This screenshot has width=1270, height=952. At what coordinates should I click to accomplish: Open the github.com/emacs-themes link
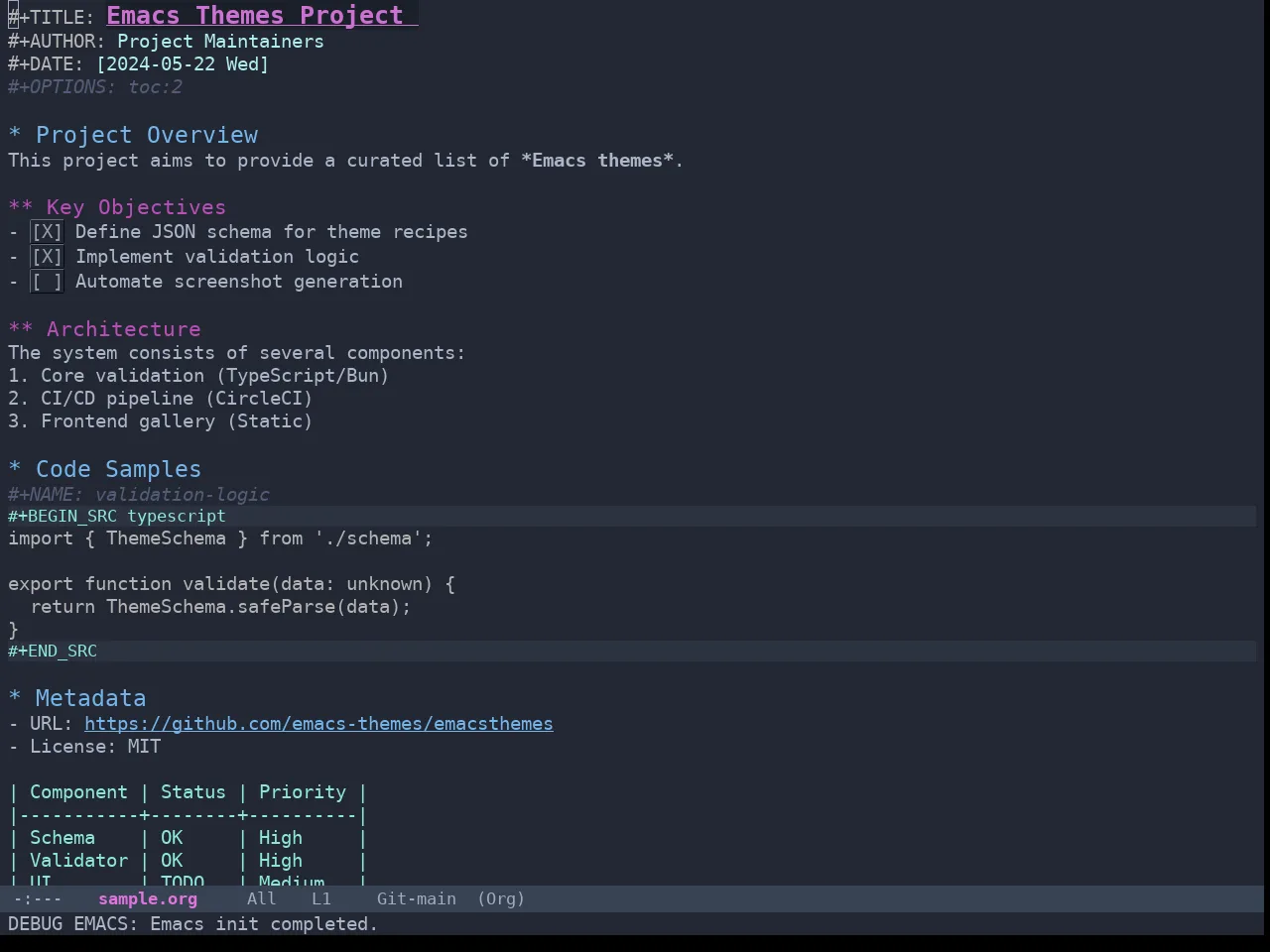coord(318,724)
